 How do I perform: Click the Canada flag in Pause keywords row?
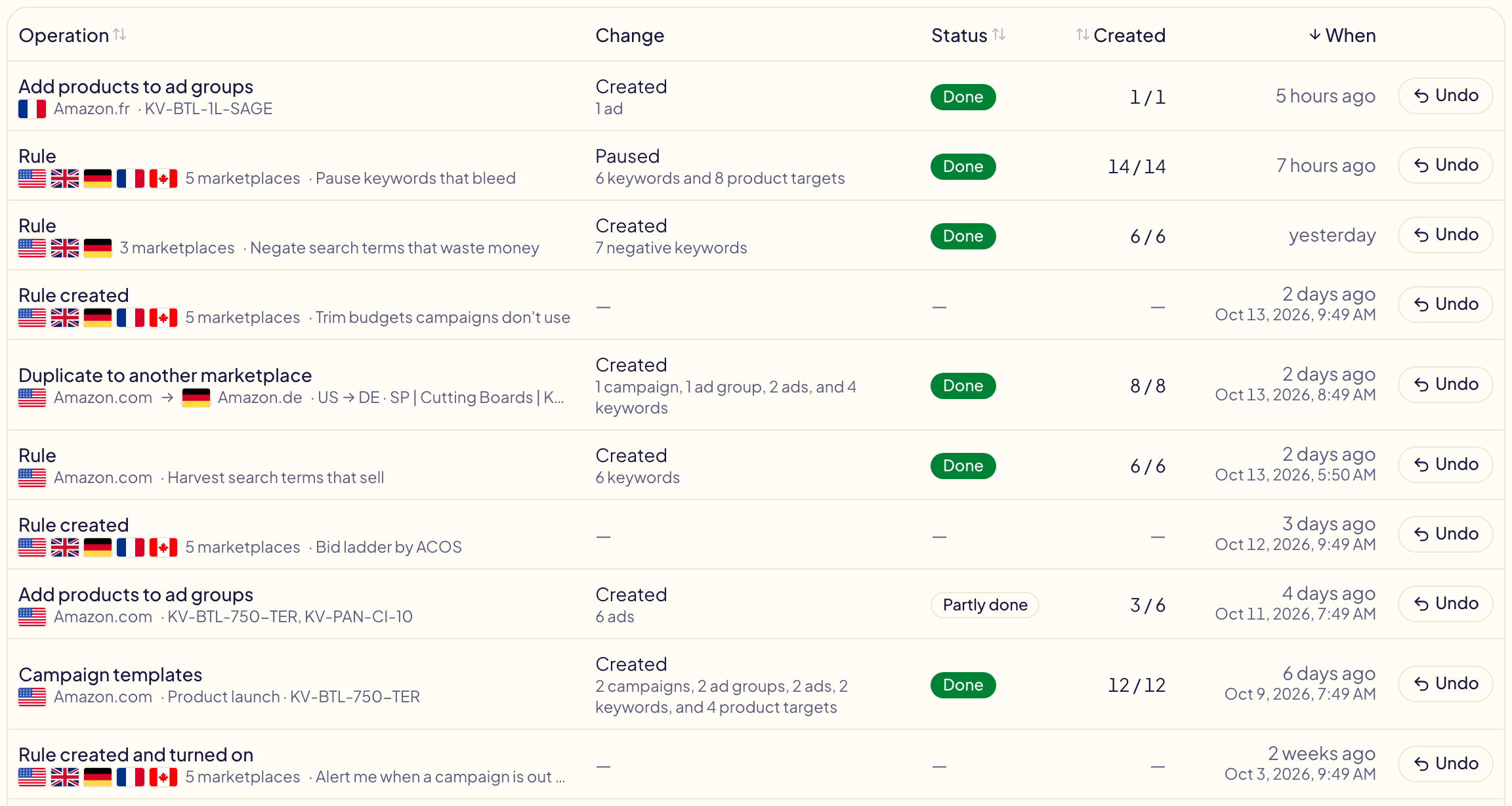click(x=163, y=179)
